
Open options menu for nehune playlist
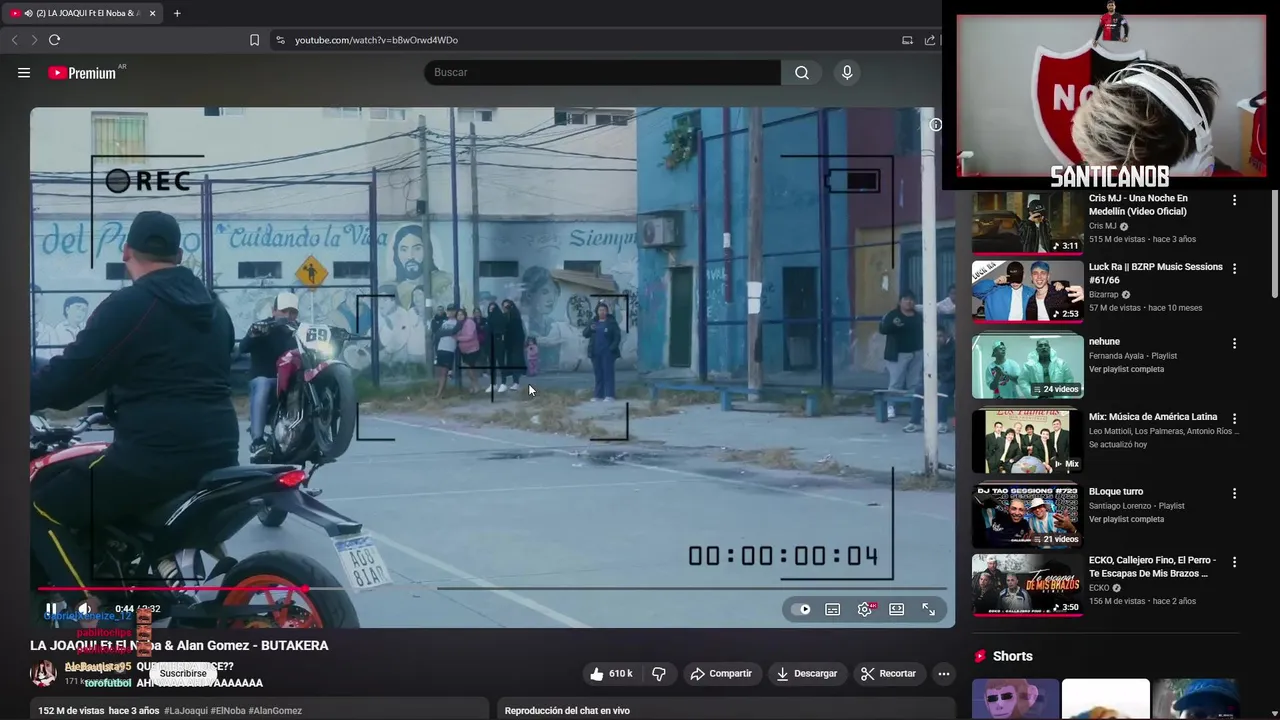tap(1234, 343)
